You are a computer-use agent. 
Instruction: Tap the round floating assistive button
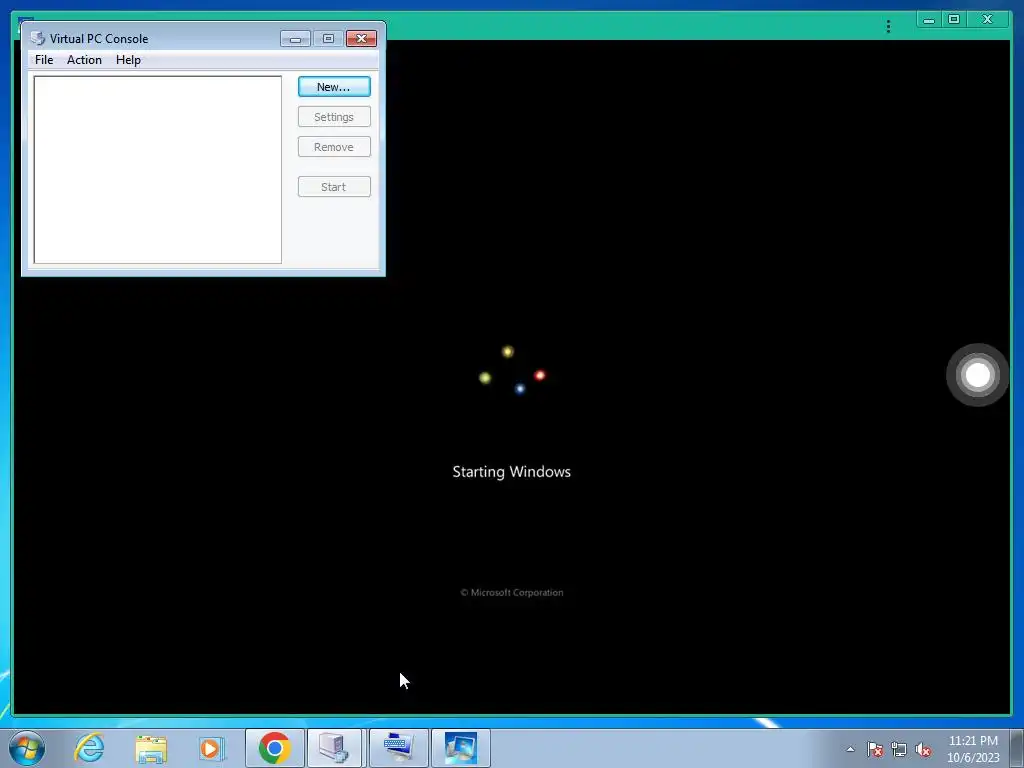pyautogui.click(x=978, y=375)
